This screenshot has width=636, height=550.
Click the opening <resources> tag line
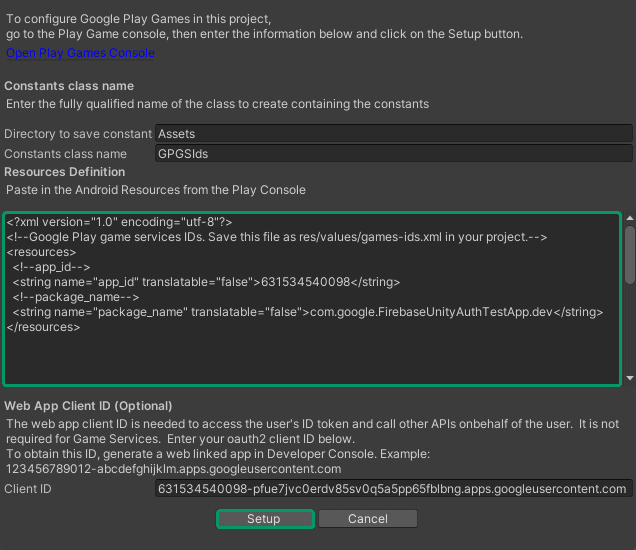click(41, 252)
